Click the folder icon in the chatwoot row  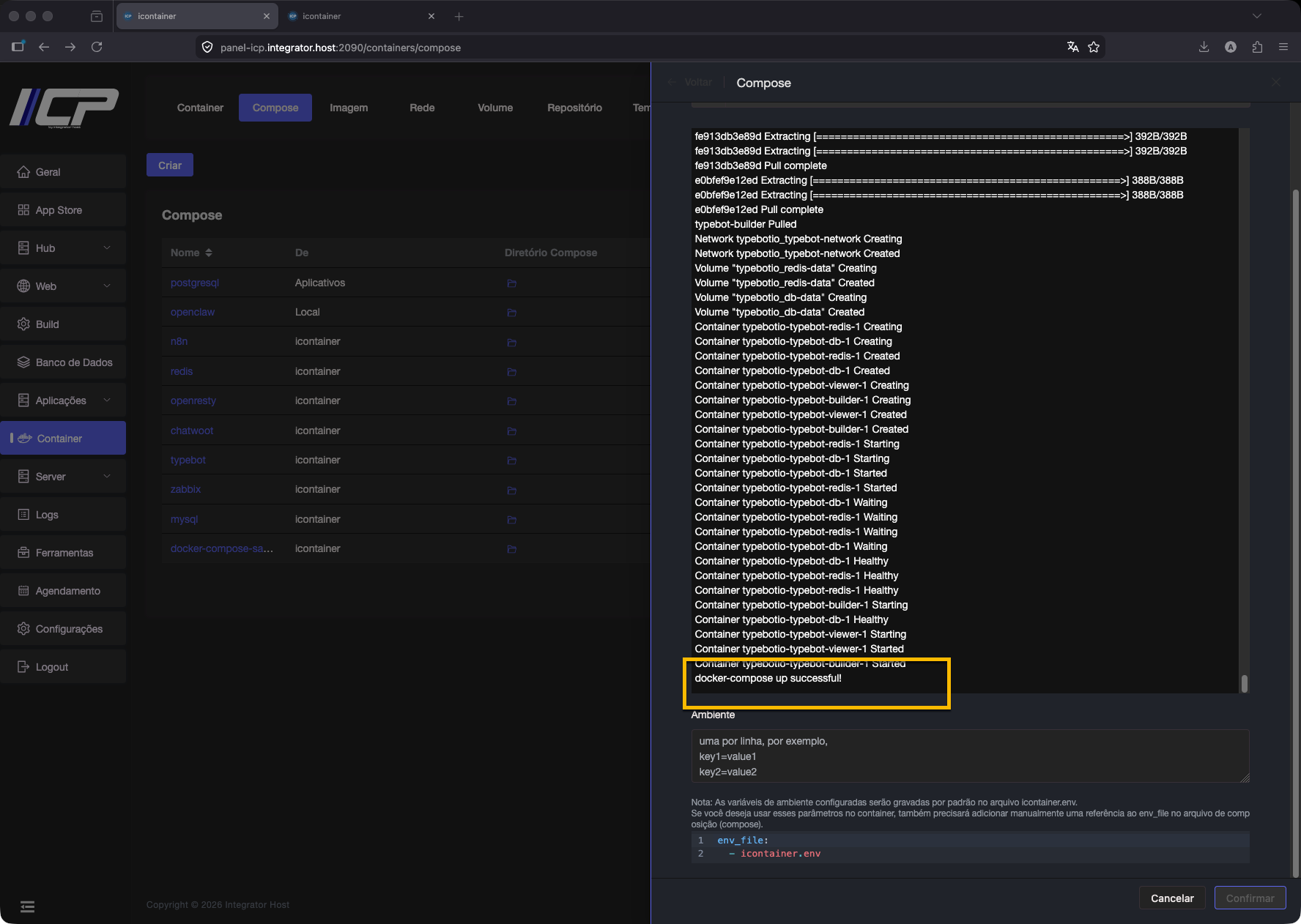511,431
